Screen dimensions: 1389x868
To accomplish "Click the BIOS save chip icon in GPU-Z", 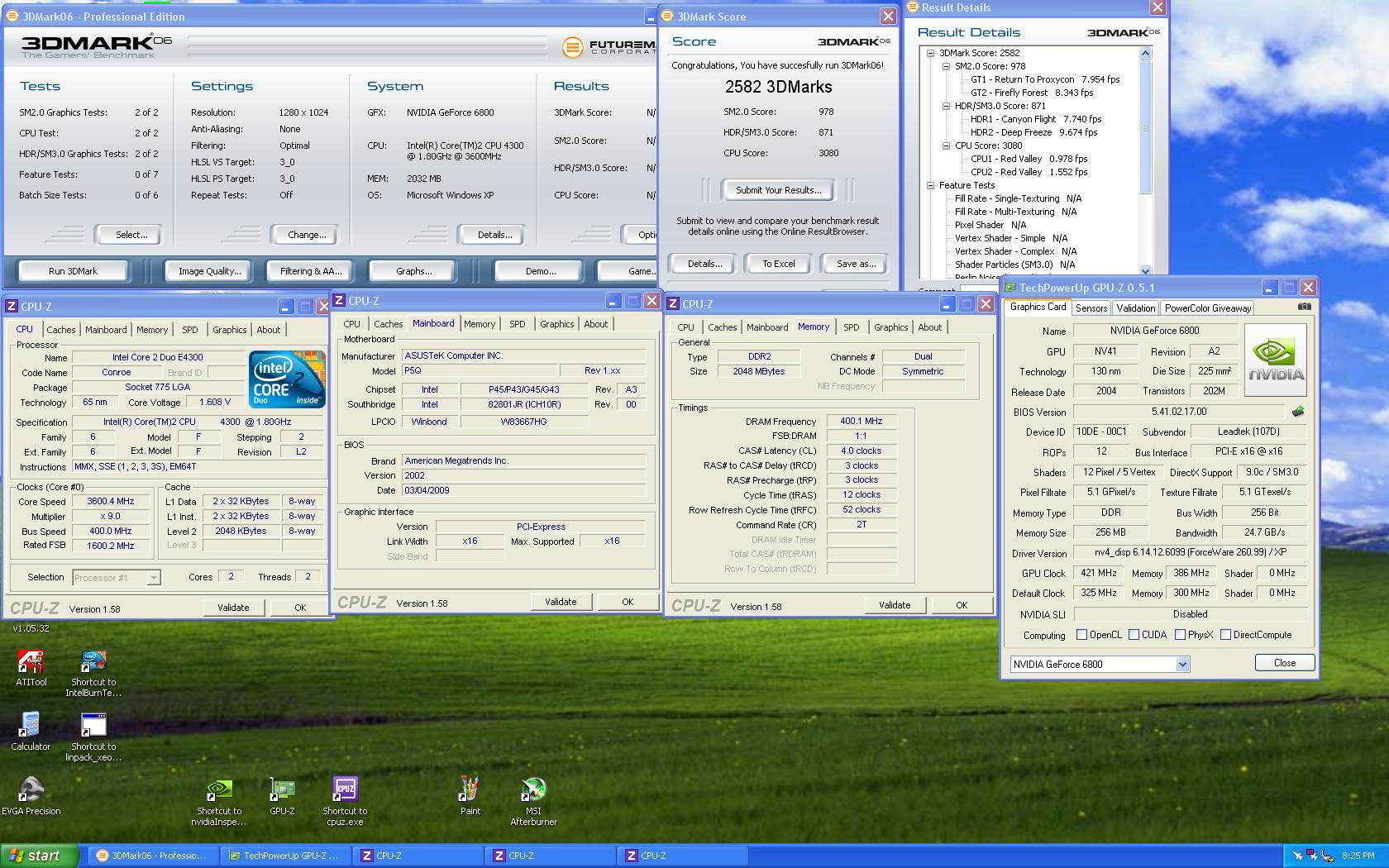I will [1298, 411].
